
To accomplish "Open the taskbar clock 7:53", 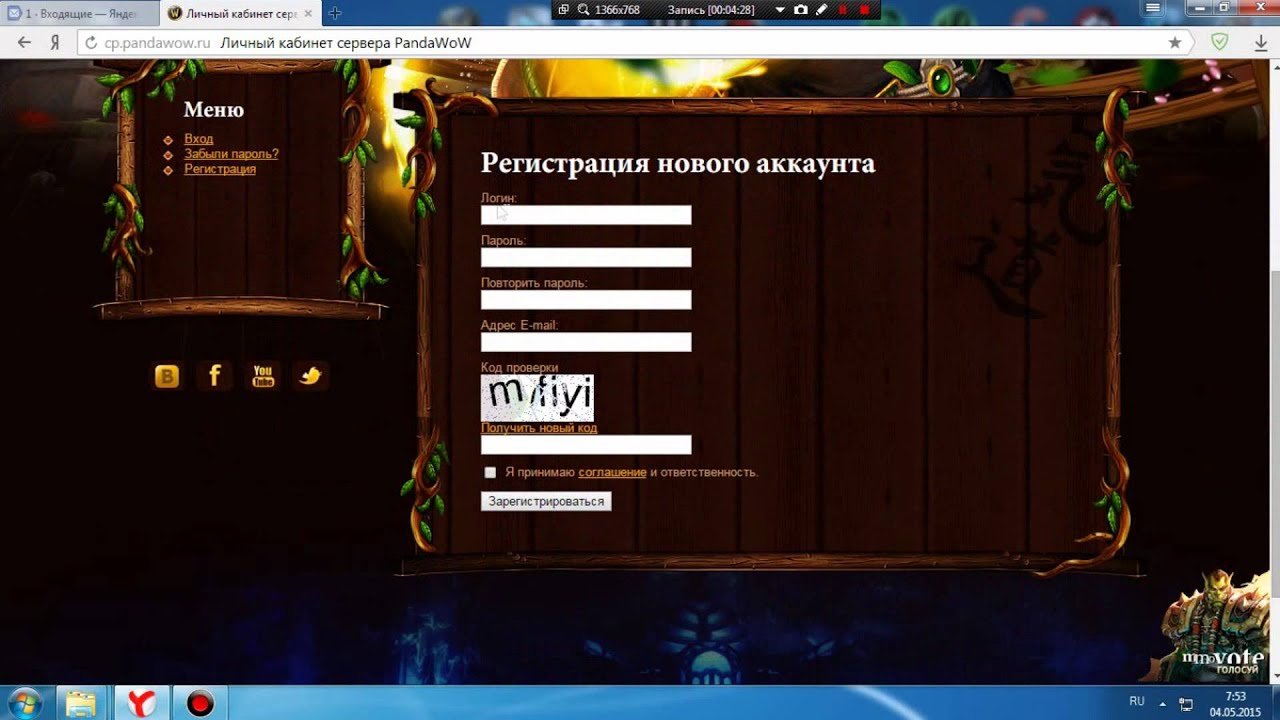I will (x=1236, y=704).
